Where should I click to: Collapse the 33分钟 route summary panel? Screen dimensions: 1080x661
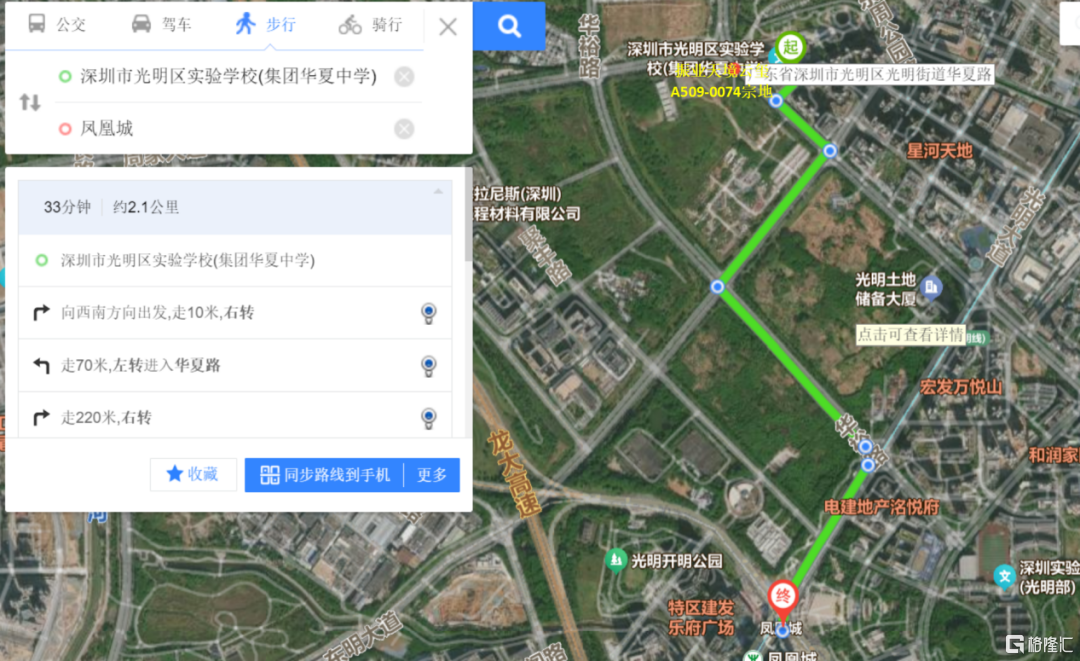tap(438, 192)
